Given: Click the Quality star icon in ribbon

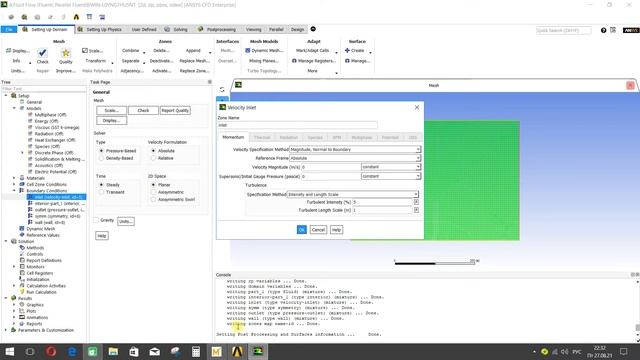Looking at the screenshot, I should [65, 53].
